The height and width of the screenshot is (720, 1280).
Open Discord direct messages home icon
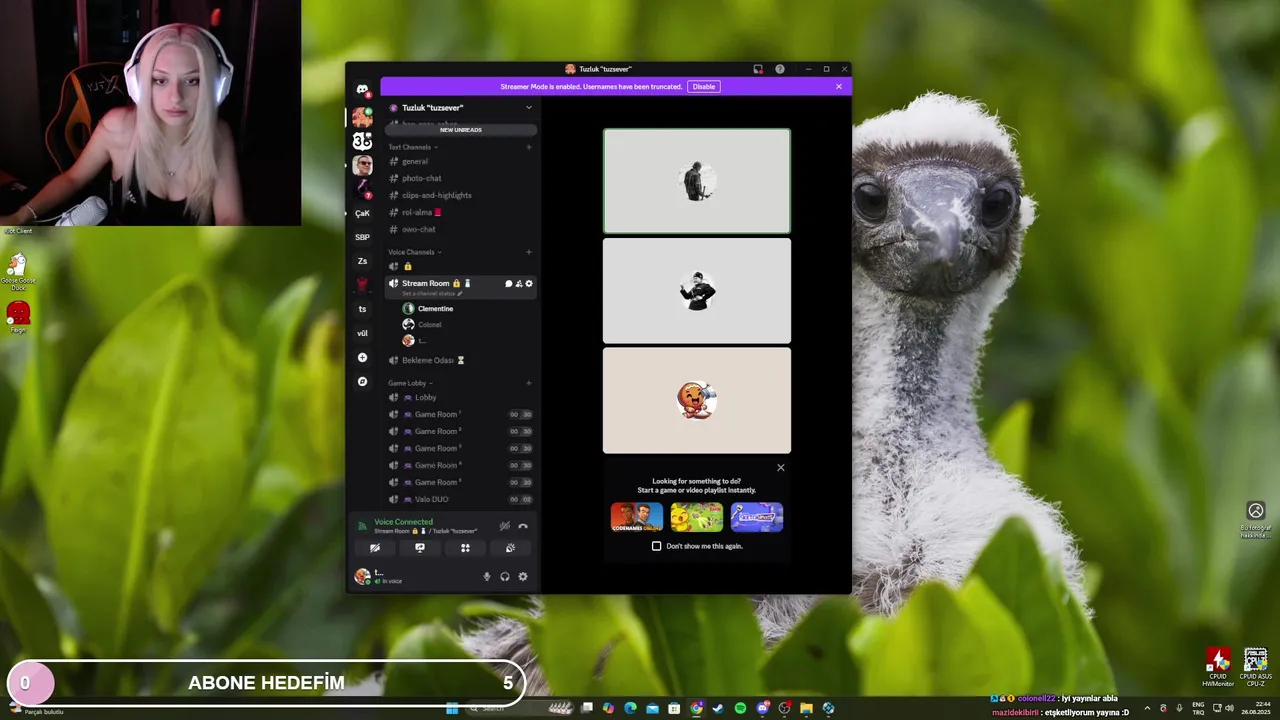point(362,90)
